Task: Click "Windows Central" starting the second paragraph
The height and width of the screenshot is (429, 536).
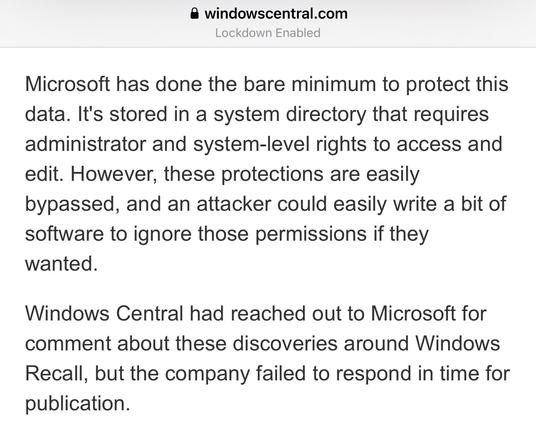Action: click(x=105, y=313)
